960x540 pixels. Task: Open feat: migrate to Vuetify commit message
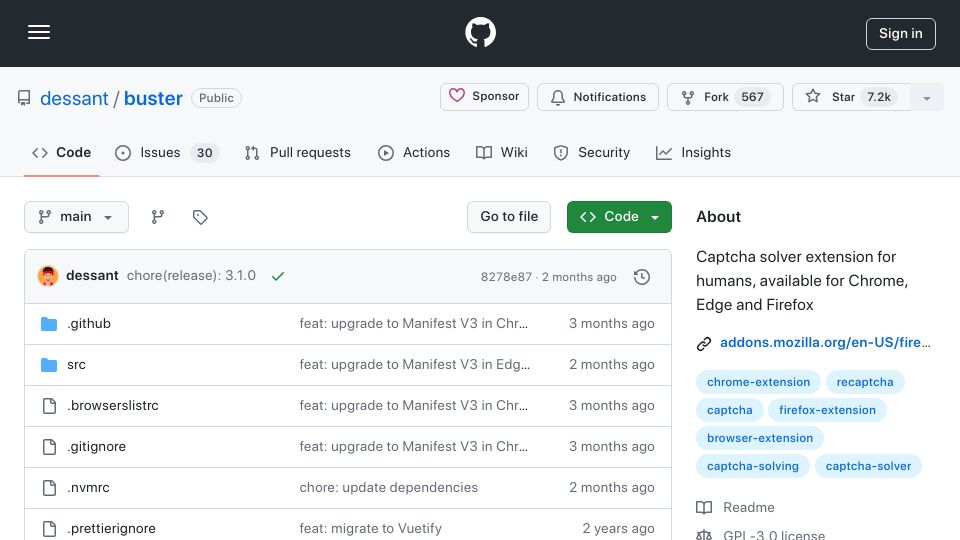pyautogui.click(x=370, y=528)
